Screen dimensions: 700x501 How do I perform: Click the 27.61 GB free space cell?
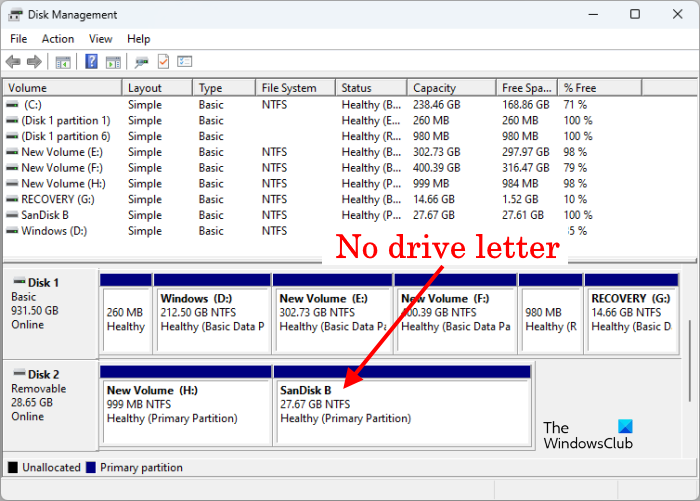pyautogui.click(x=523, y=215)
